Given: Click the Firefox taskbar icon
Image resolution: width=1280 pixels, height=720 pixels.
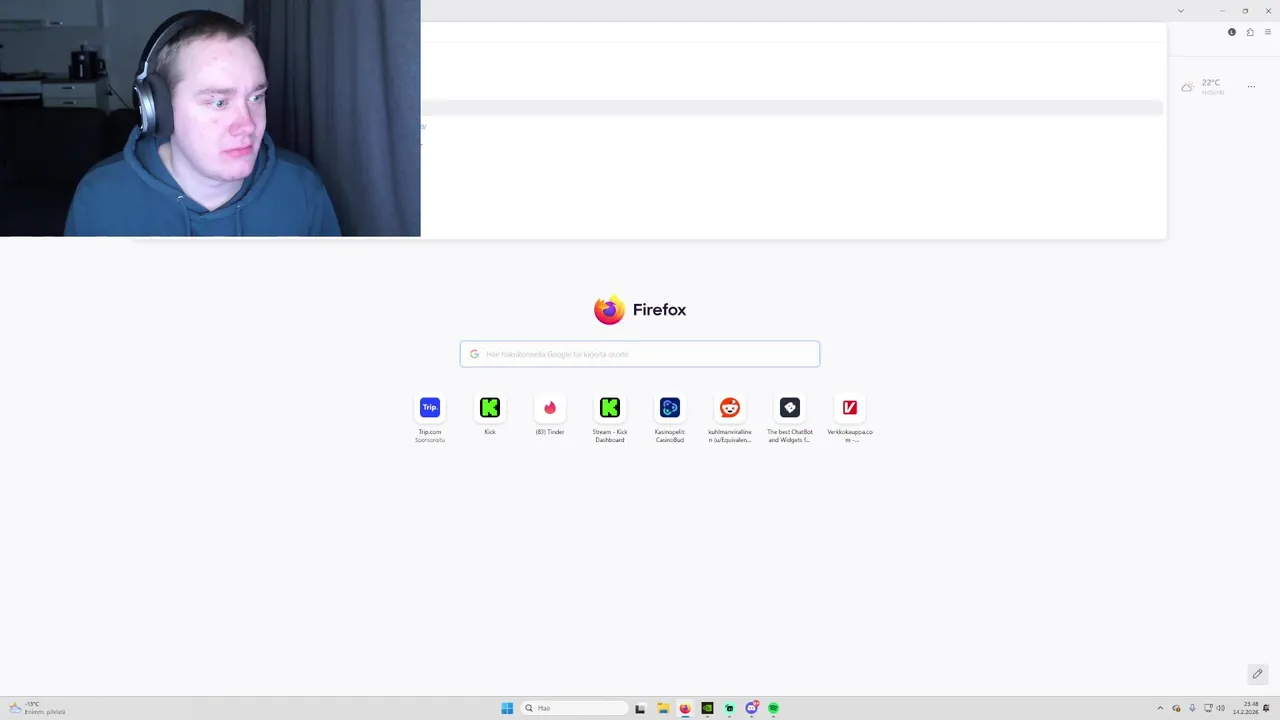Looking at the screenshot, I should [x=685, y=708].
